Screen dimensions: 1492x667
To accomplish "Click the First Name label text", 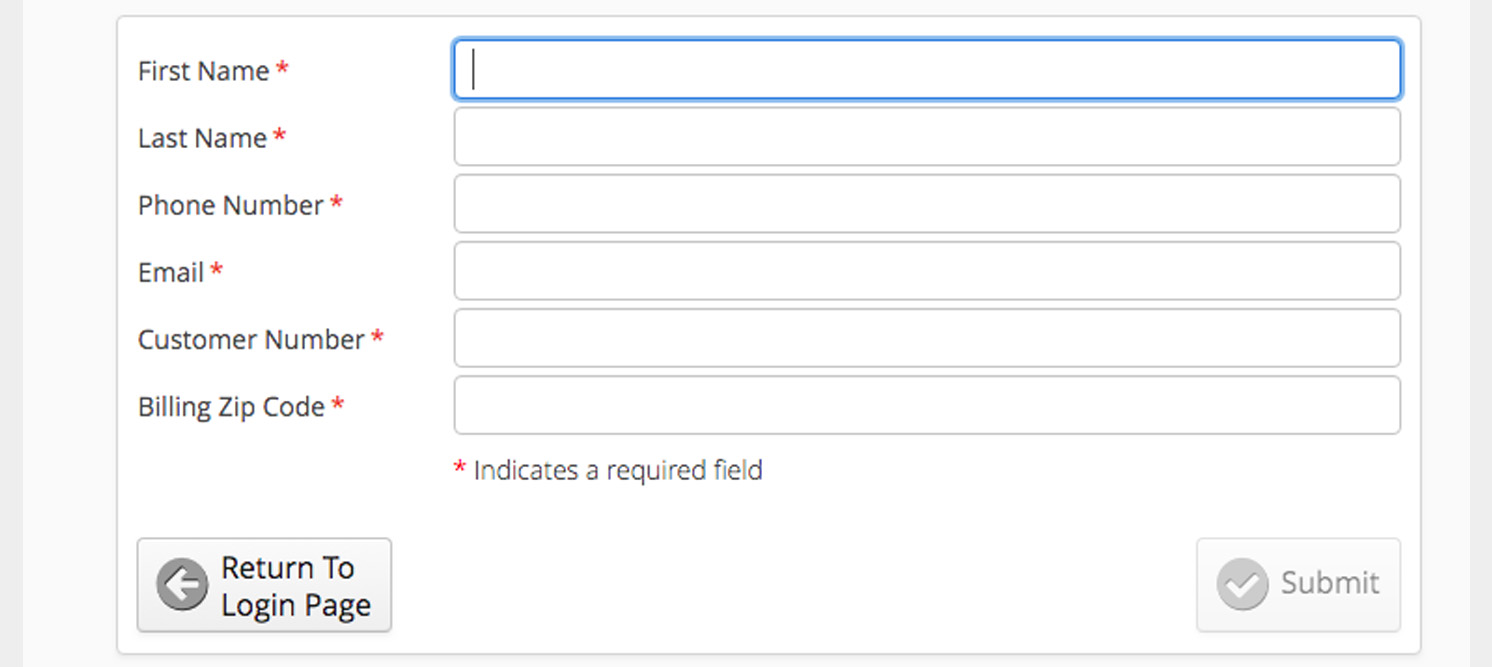I will pos(204,71).
